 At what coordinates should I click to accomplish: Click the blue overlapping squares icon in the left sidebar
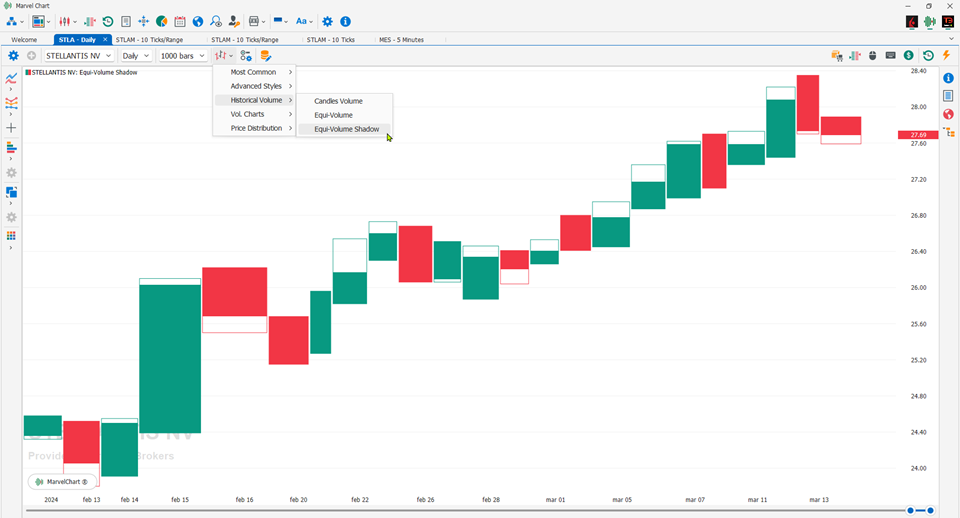(x=11, y=192)
